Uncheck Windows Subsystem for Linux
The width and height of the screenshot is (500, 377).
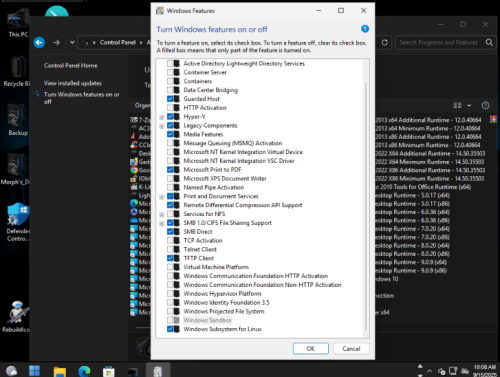coord(170,329)
